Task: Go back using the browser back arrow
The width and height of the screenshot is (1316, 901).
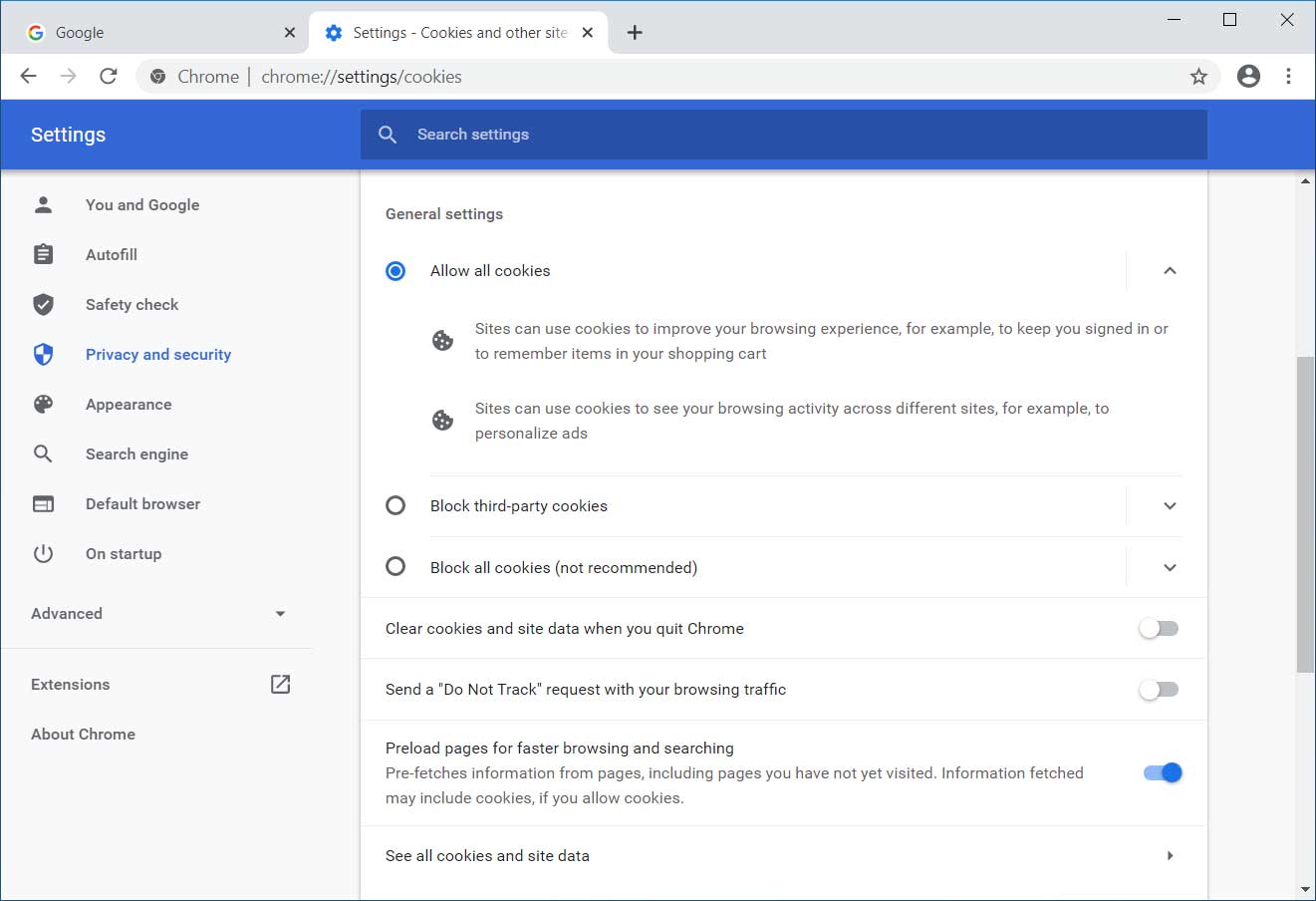Action: (28, 76)
